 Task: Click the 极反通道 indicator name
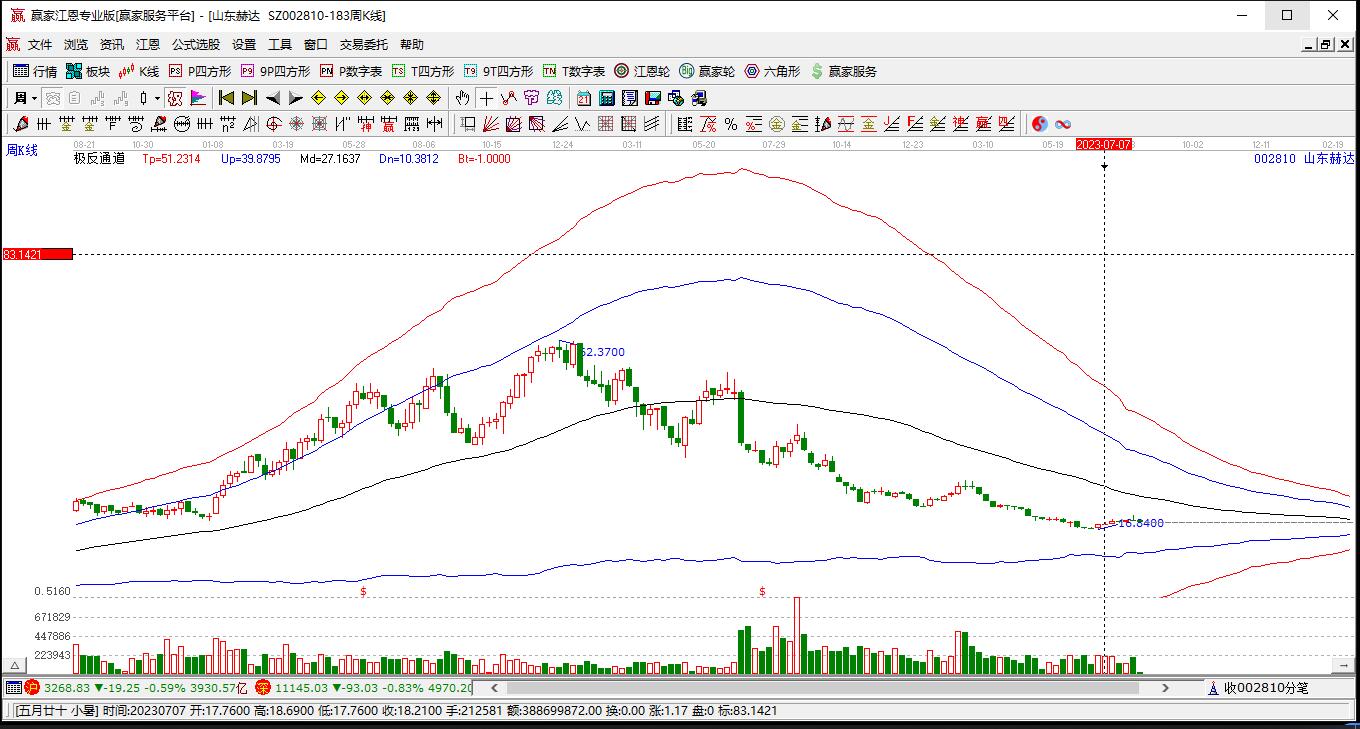point(99,158)
